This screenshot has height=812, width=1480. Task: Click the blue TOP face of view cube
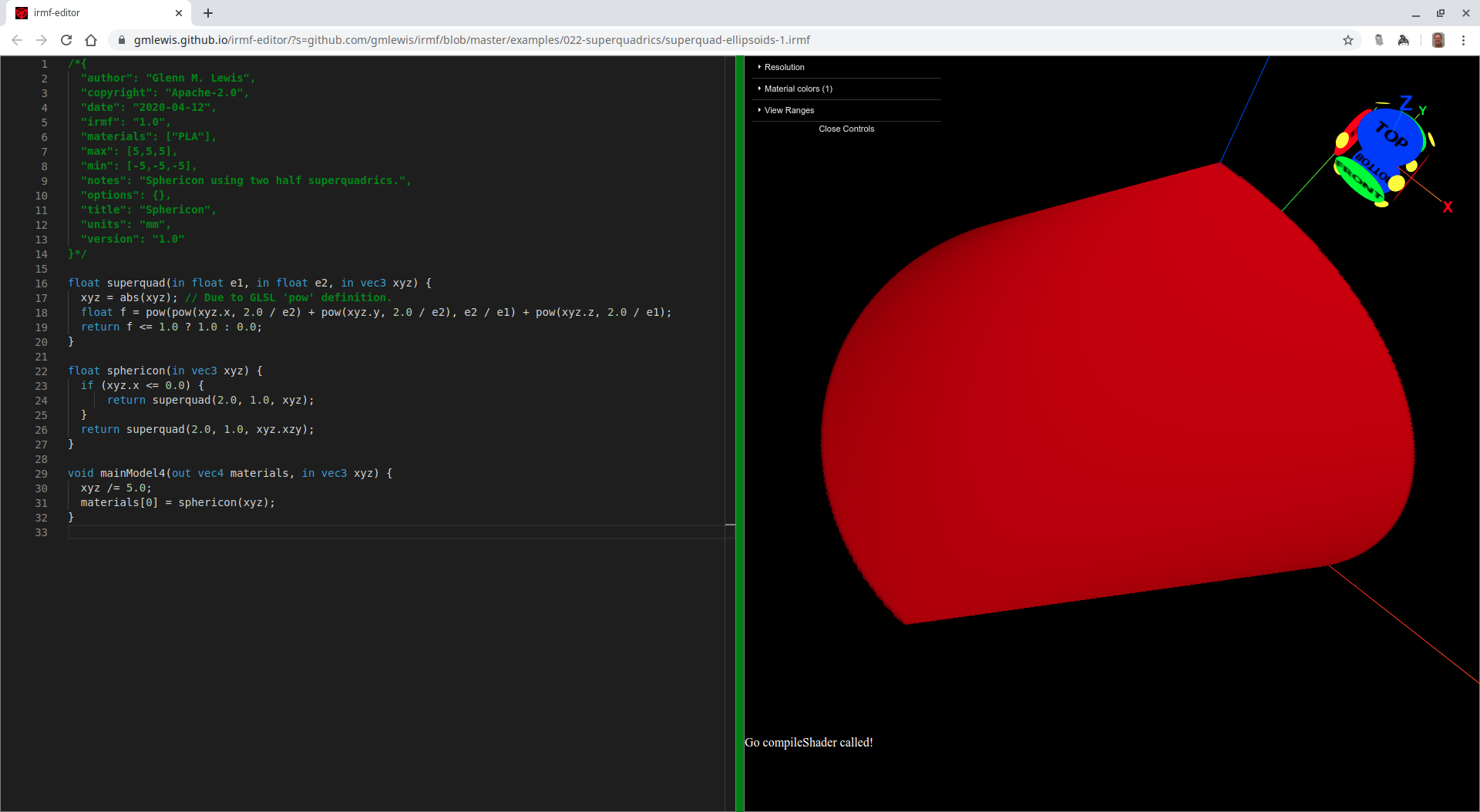coord(1390,135)
